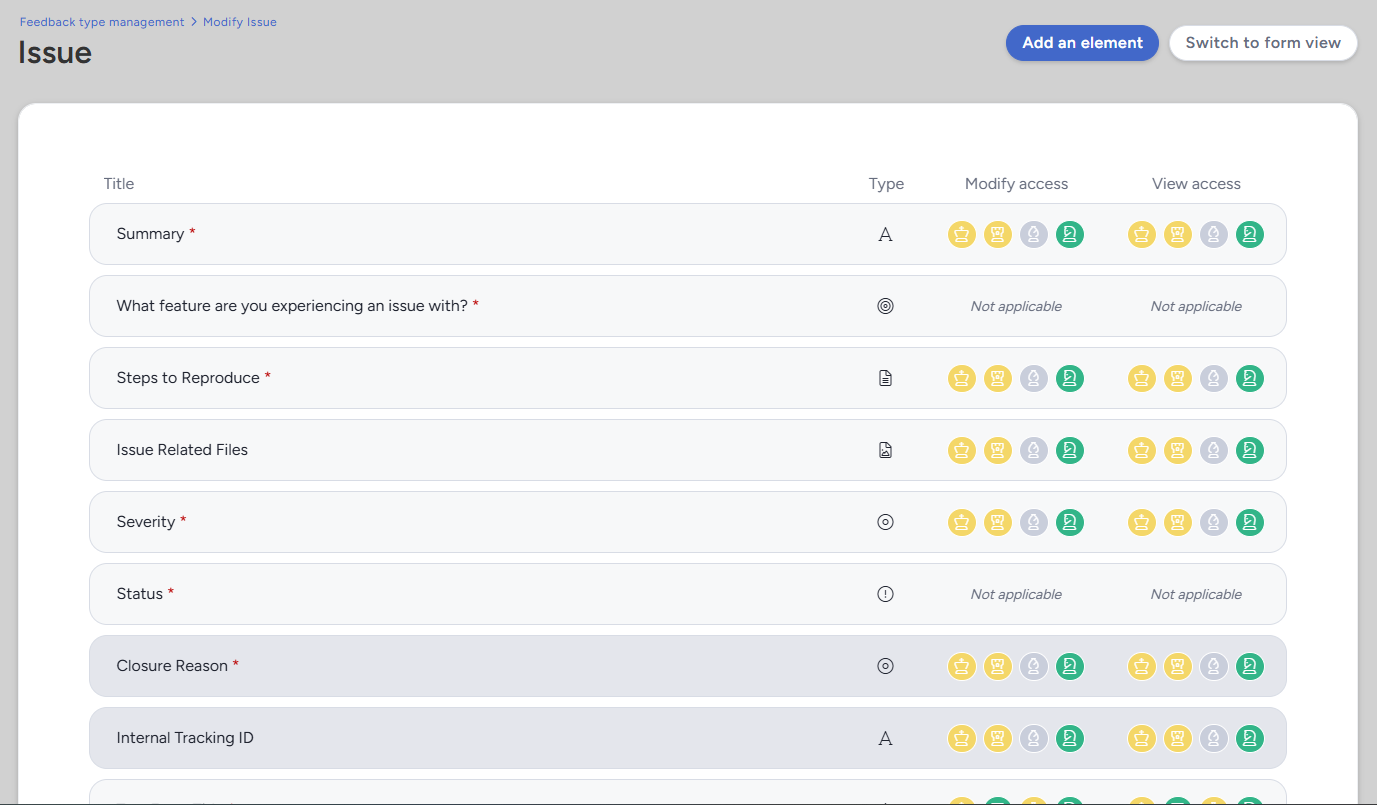Click Severity row's king icon under Modify access
This screenshot has height=805, width=1377.
[962, 522]
